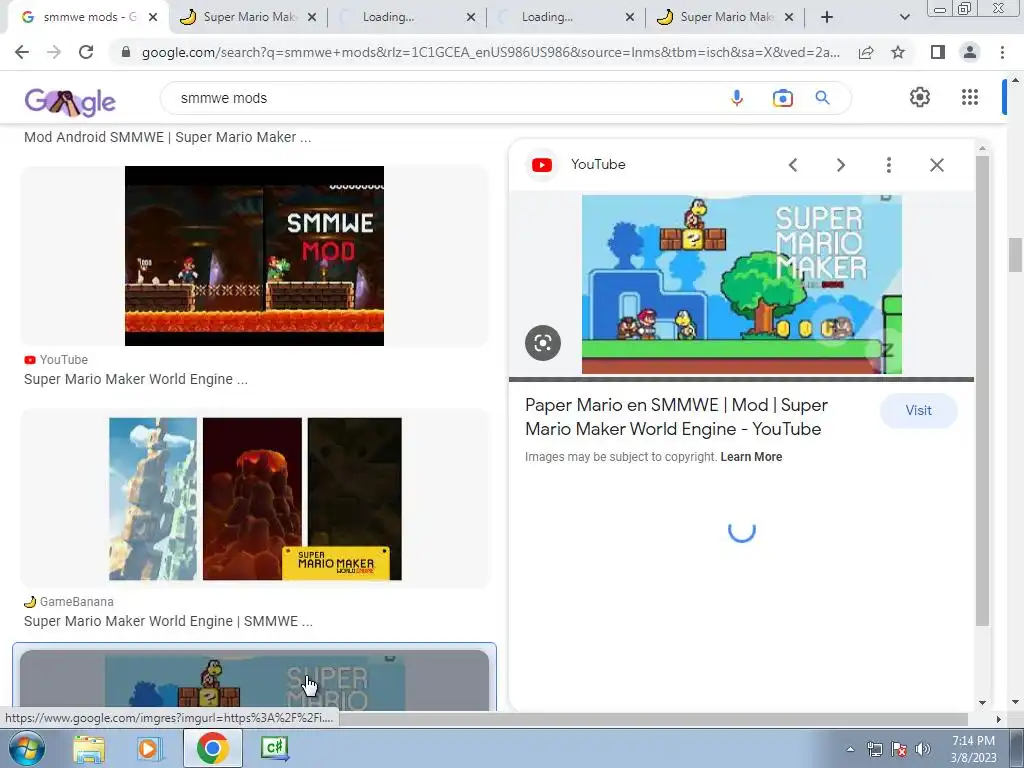Open the YouTube 'Super Mario Maker World Engine' link

[136, 379]
